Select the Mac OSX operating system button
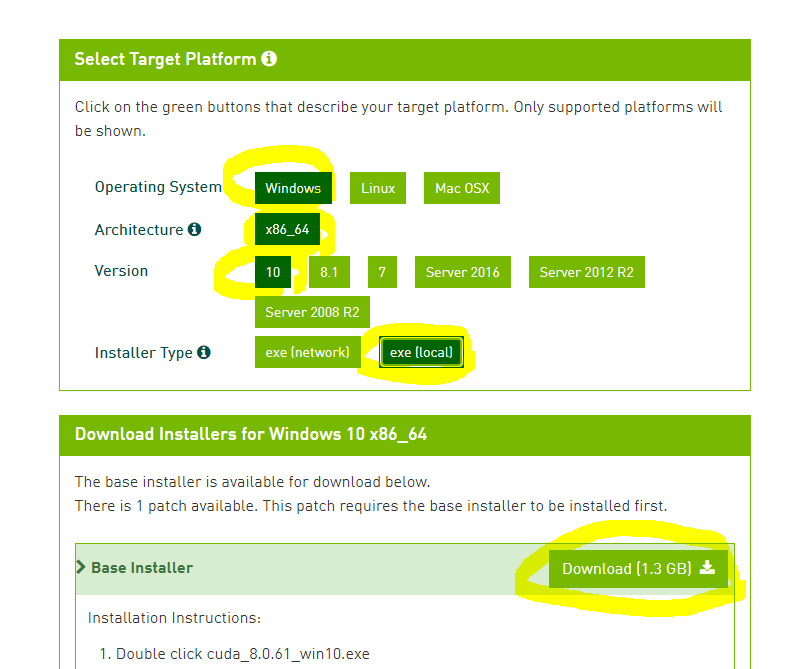Screen dimensions: 807x669 click(462, 188)
